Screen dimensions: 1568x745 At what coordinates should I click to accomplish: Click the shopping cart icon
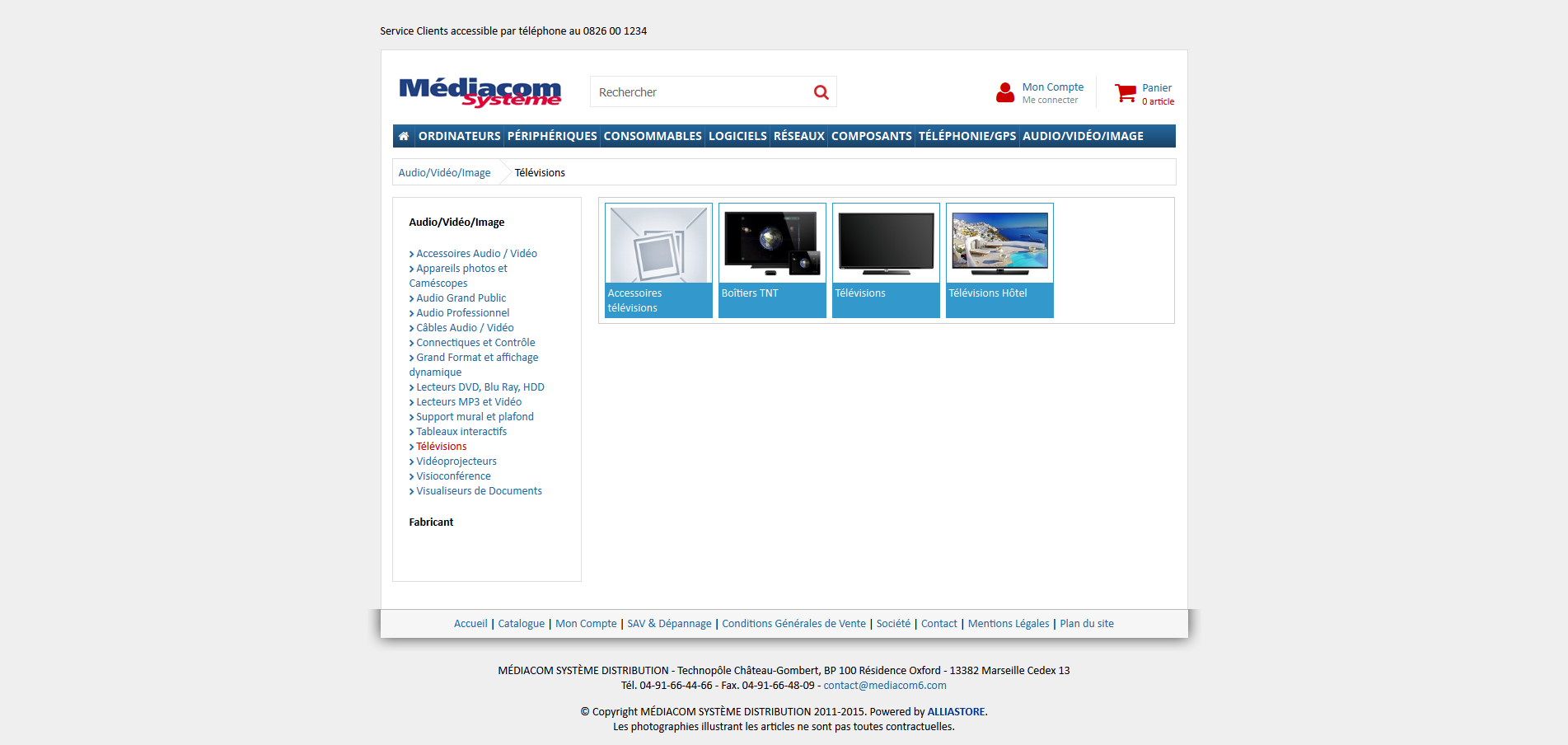(x=1125, y=93)
